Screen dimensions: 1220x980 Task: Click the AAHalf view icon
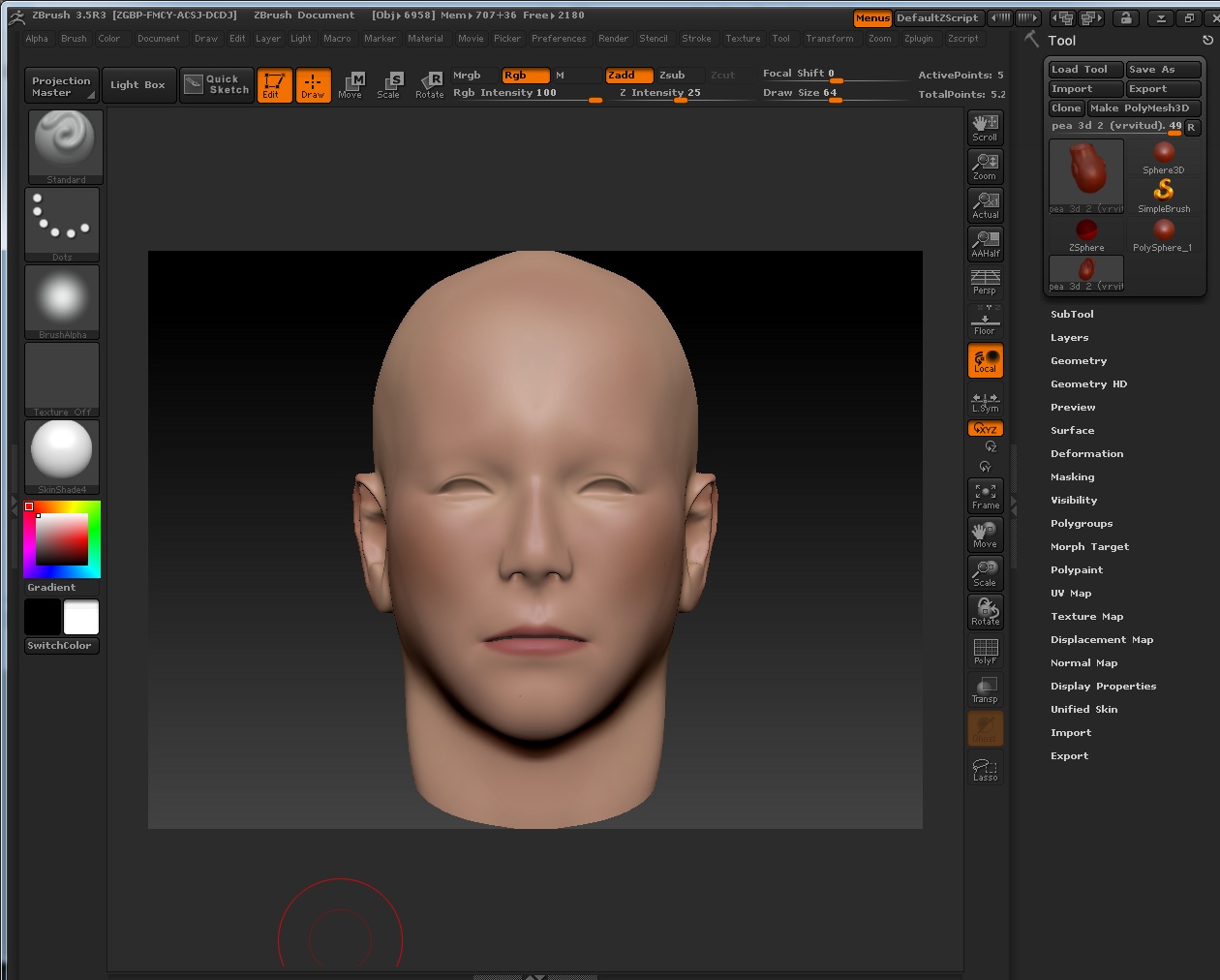pos(985,243)
